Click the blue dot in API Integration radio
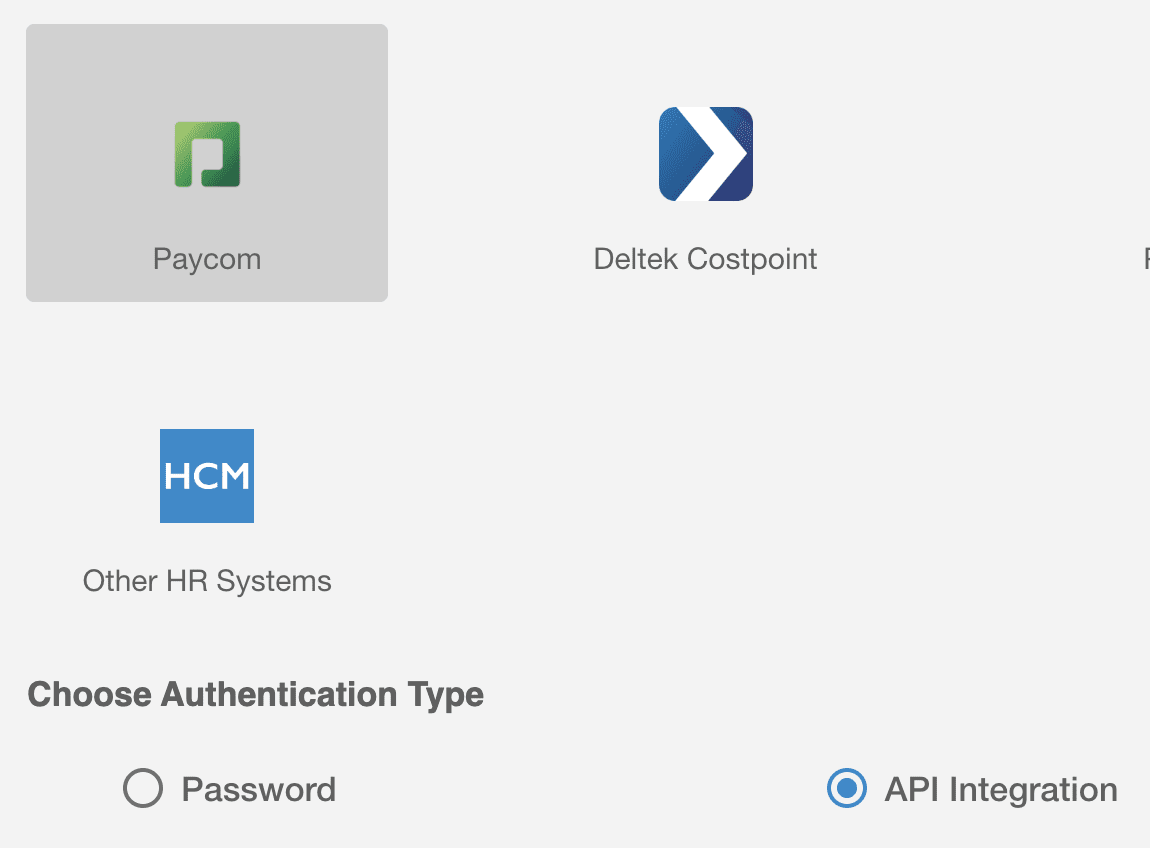 coord(846,789)
